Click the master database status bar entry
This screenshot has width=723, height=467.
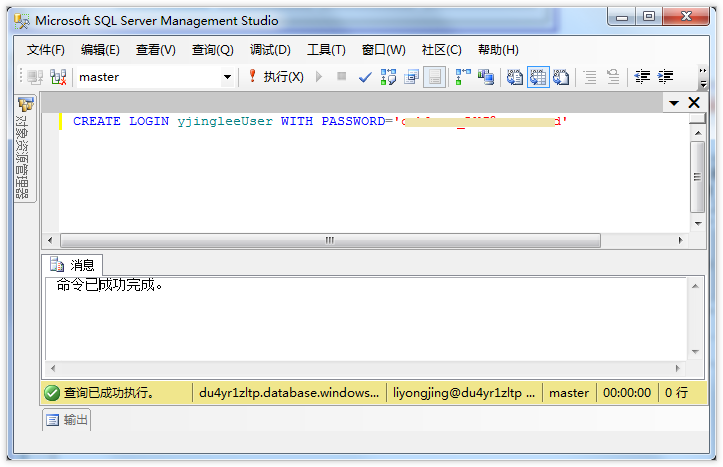pyautogui.click(x=569, y=393)
